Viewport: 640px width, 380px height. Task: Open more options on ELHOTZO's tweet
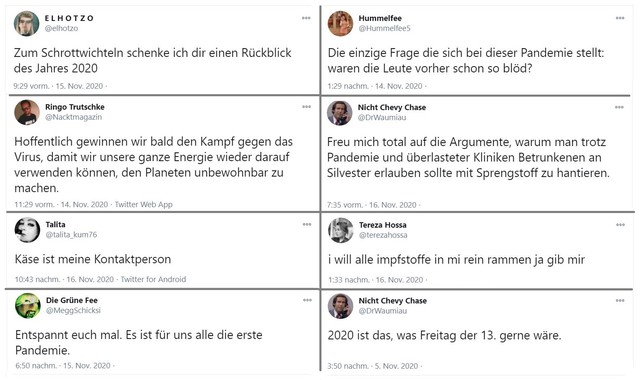(x=306, y=18)
